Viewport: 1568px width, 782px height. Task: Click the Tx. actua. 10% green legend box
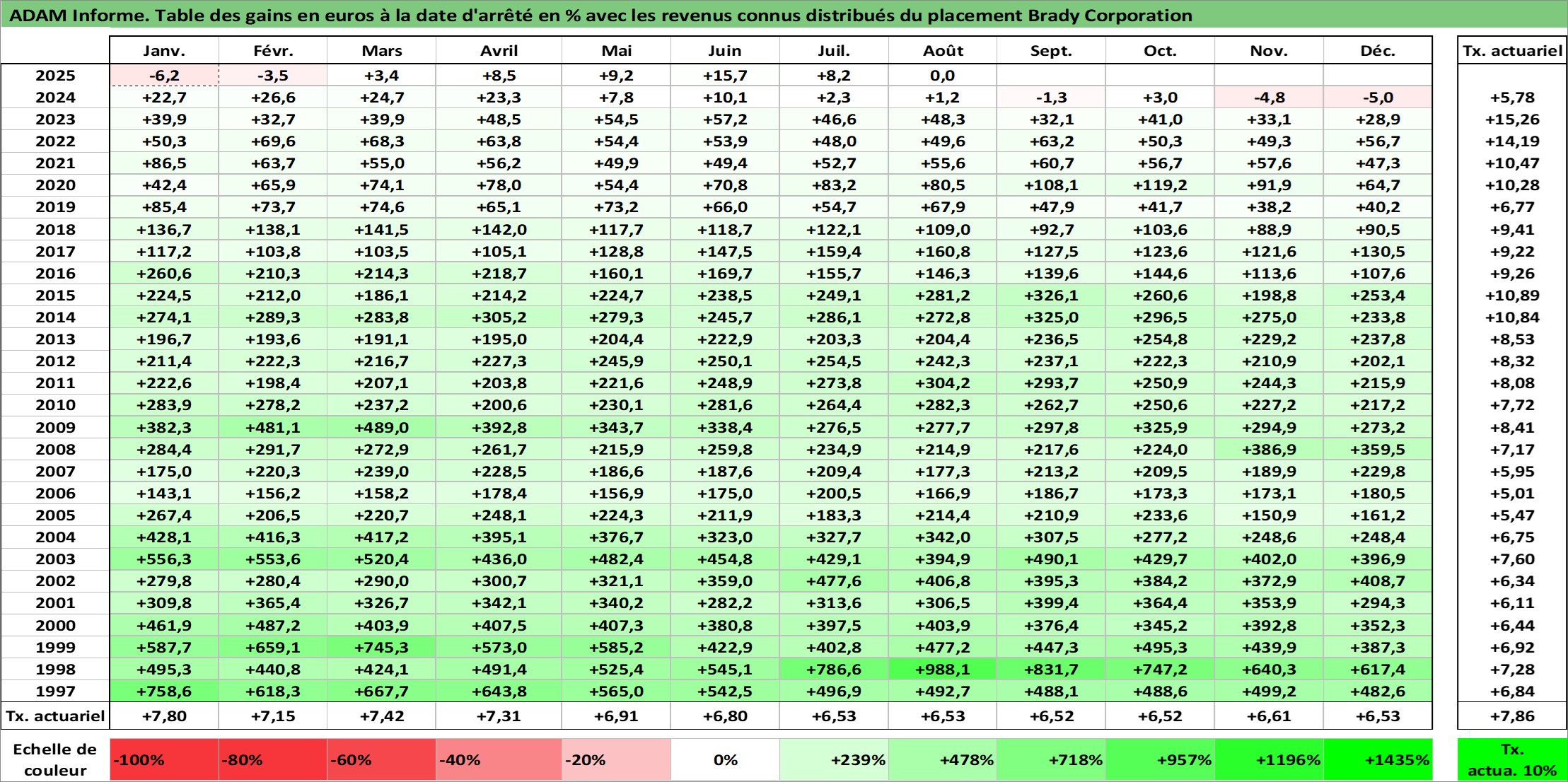click(1512, 760)
